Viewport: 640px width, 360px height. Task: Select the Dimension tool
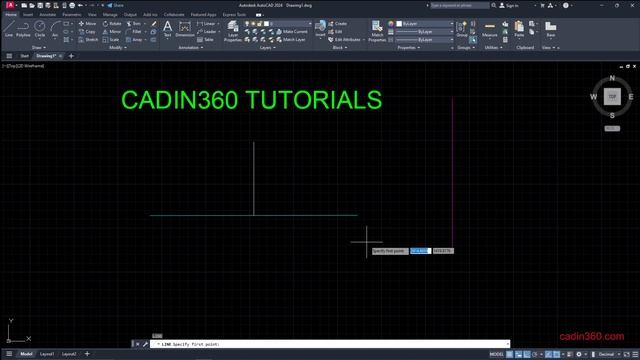click(184, 29)
